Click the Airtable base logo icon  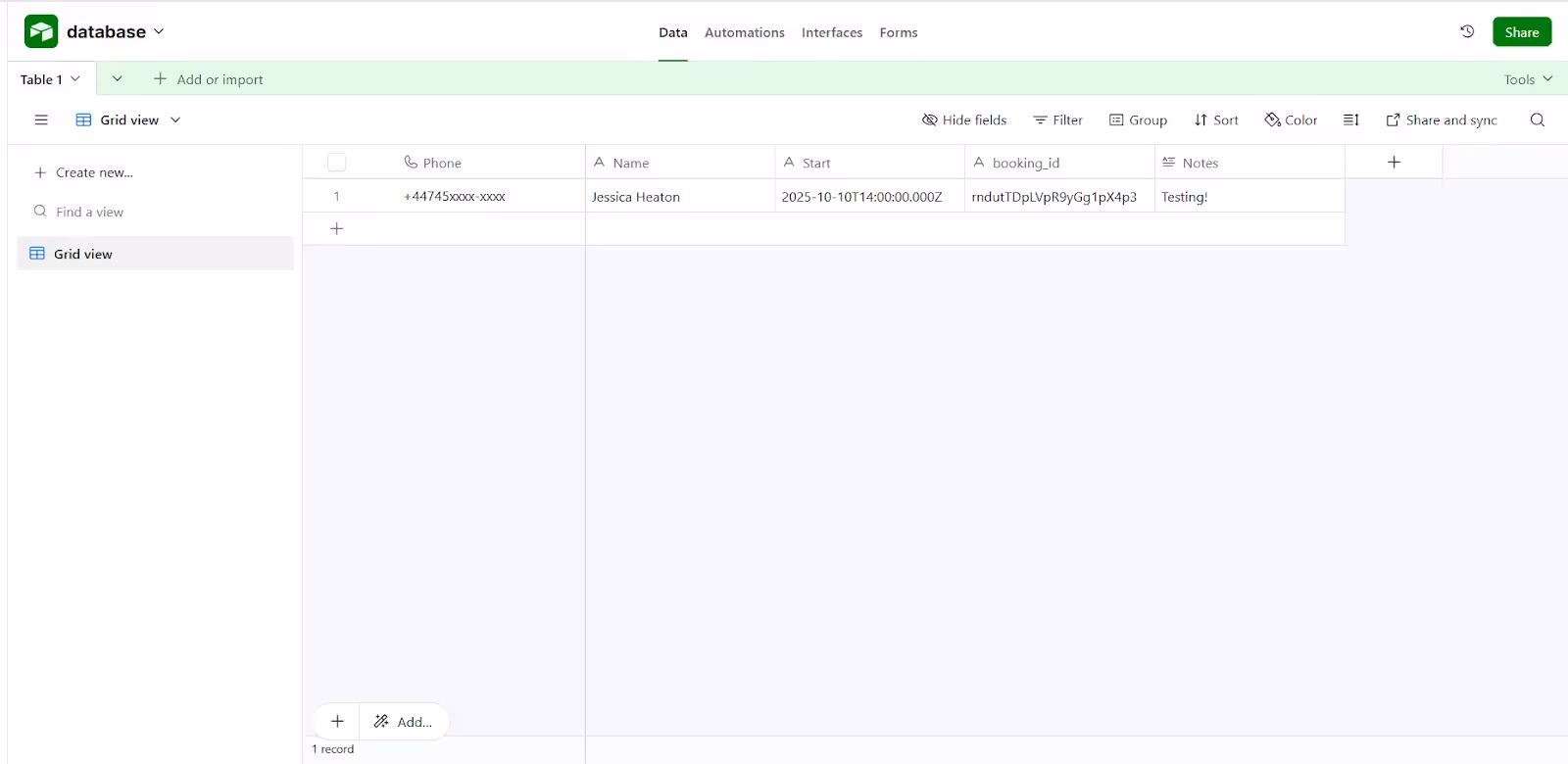click(41, 31)
